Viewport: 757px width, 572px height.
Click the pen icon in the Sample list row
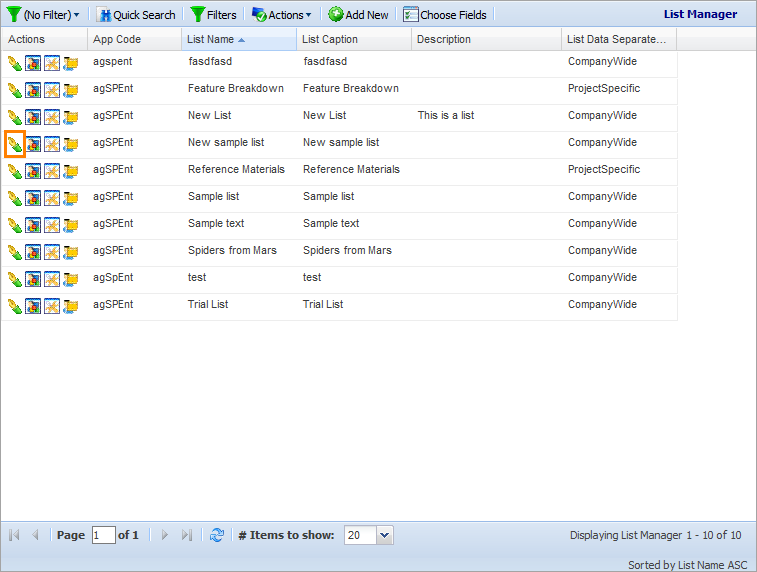click(15, 198)
